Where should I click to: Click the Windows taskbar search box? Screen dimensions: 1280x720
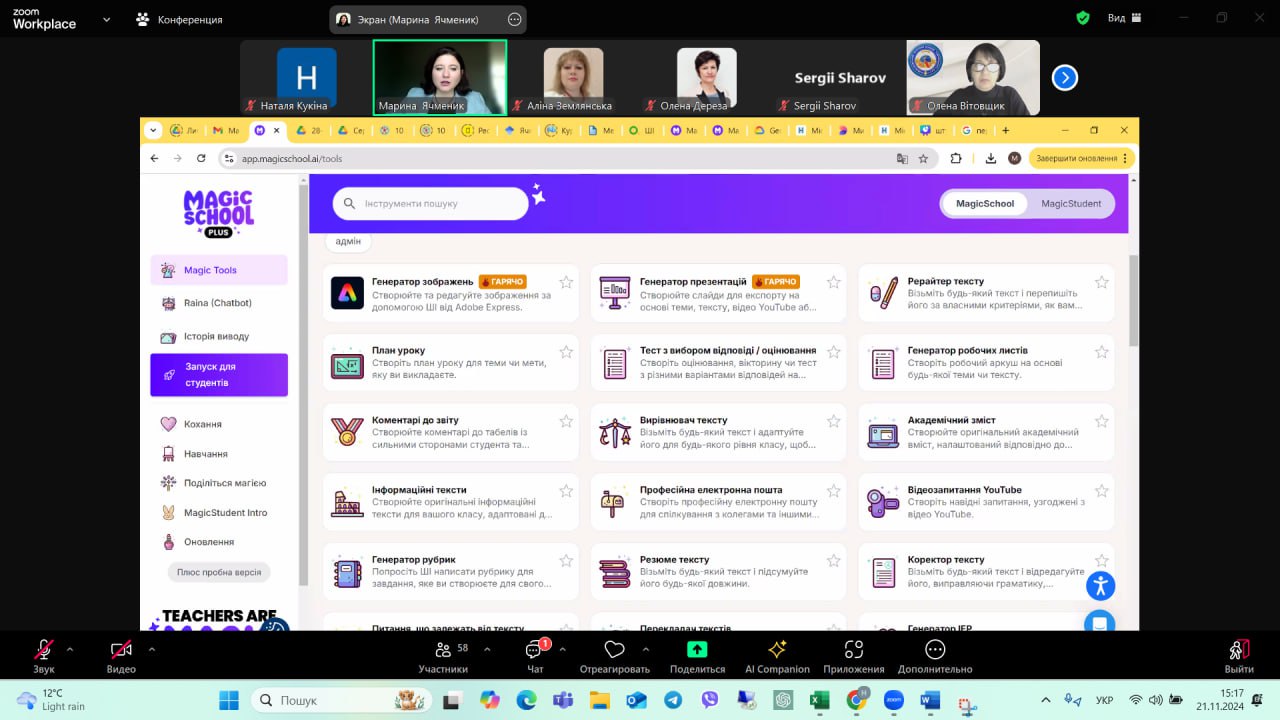[x=343, y=700]
